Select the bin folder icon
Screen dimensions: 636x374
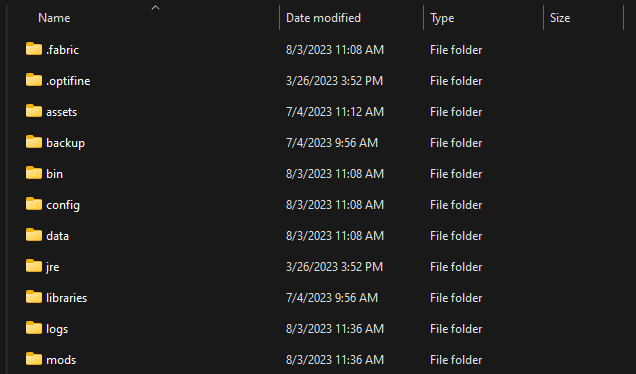(x=34, y=173)
